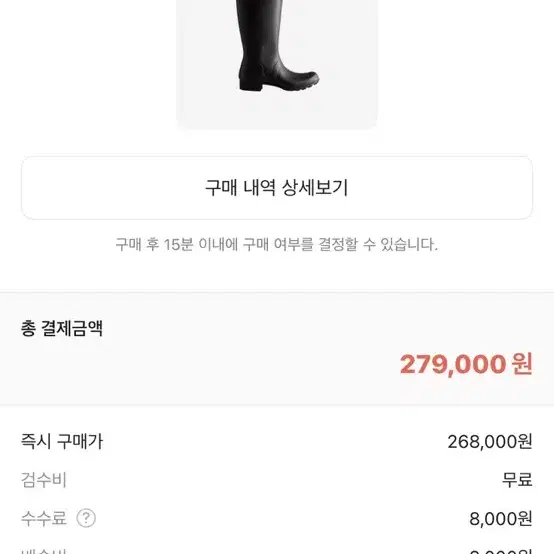Click the red 279,000 원 total amount
This screenshot has height=554, width=554.
pyautogui.click(x=466, y=364)
